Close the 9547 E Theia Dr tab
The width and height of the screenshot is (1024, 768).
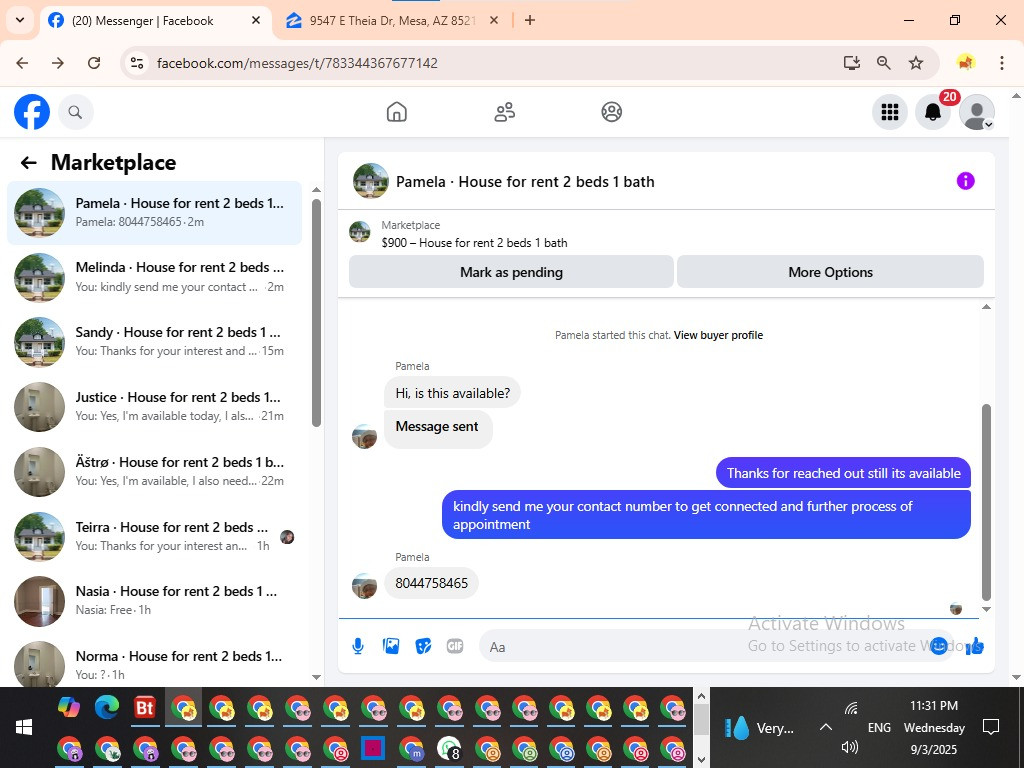point(494,20)
